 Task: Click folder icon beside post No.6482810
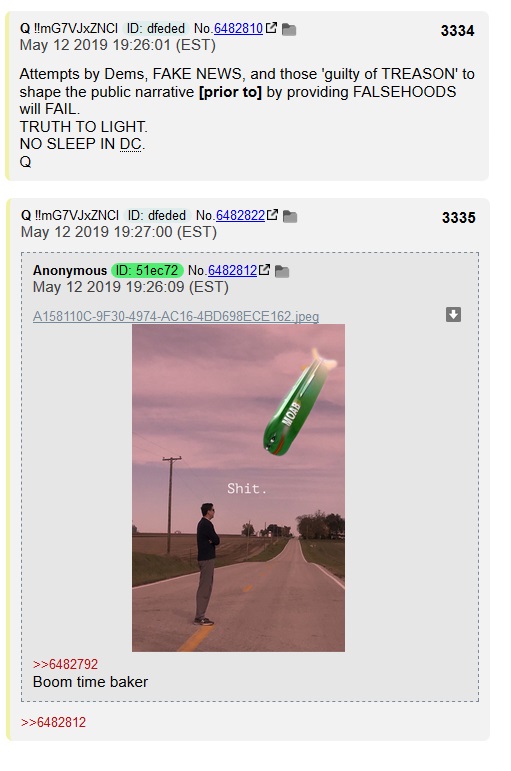(289, 30)
